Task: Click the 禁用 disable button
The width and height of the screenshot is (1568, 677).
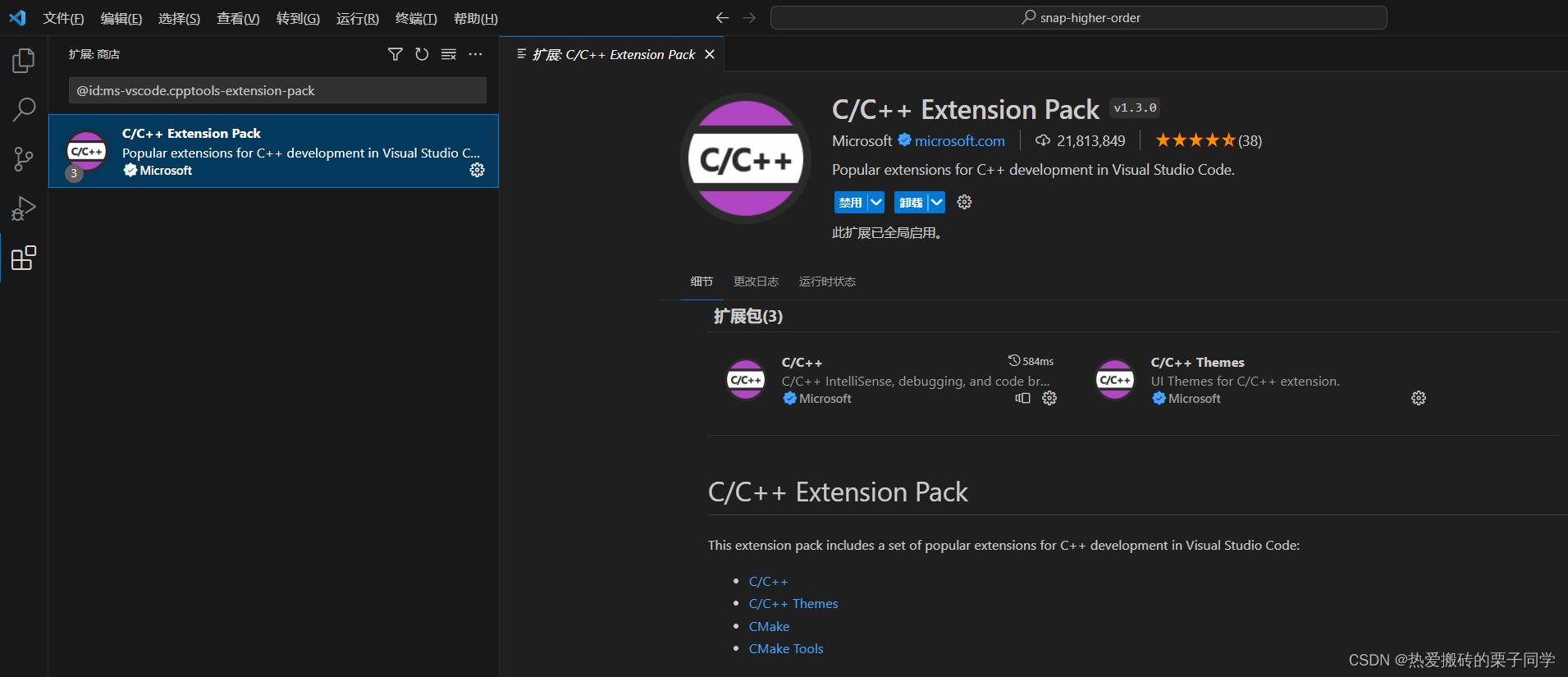Action: (x=851, y=202)
